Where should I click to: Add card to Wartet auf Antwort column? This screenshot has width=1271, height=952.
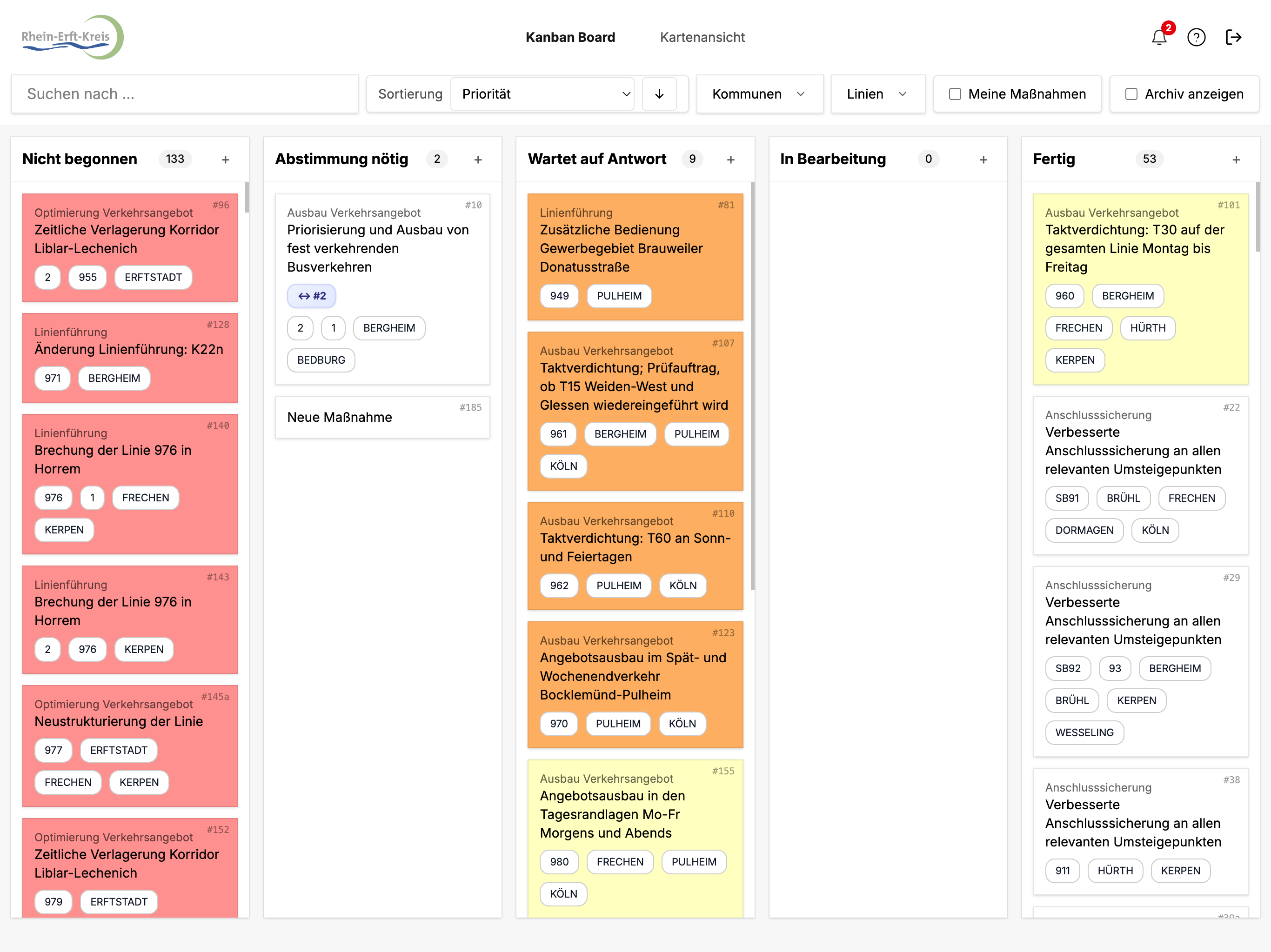pos(730,160)
